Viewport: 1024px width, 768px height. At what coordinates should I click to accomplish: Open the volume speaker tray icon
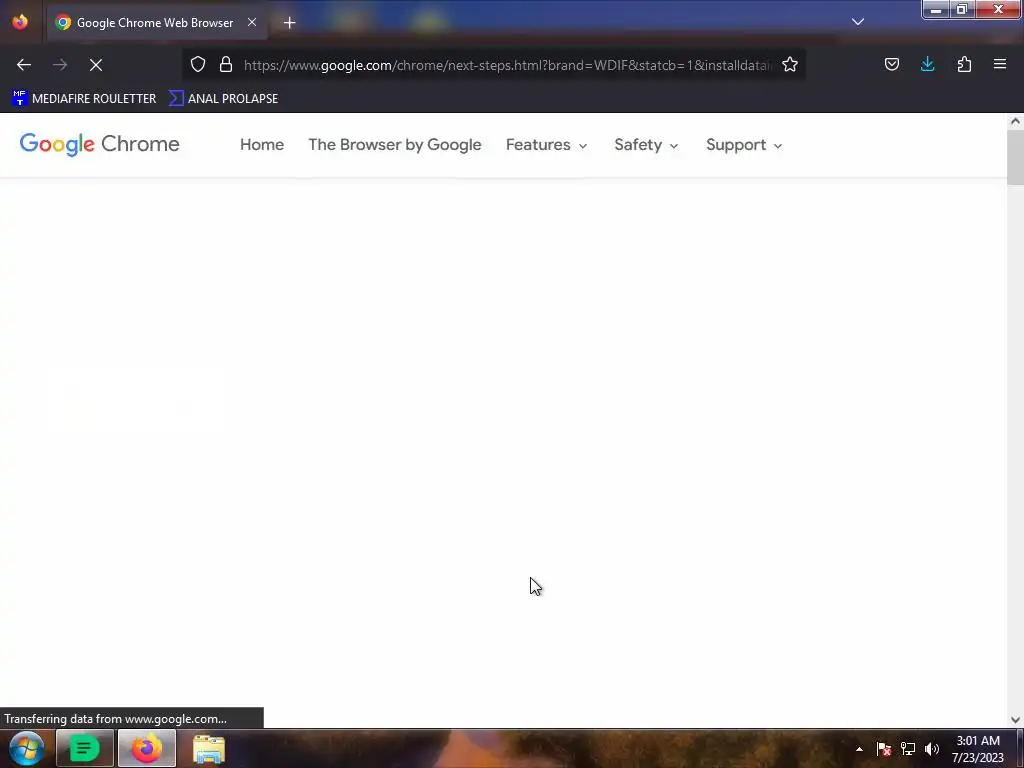pos(932,749)
